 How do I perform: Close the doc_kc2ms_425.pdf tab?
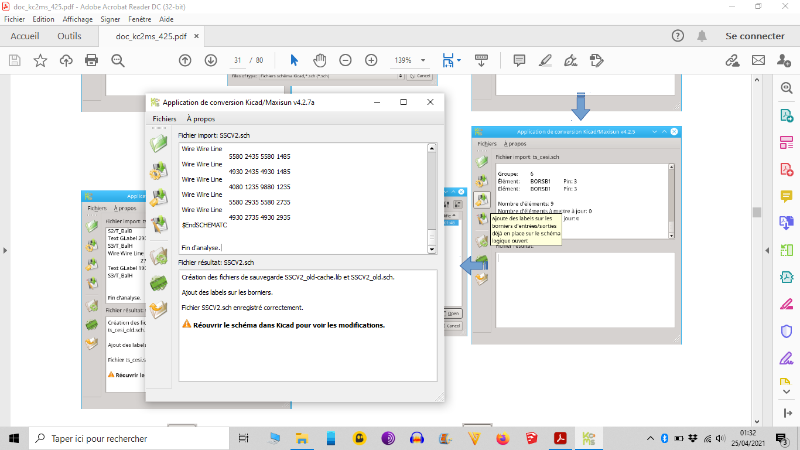click(196, 36)
